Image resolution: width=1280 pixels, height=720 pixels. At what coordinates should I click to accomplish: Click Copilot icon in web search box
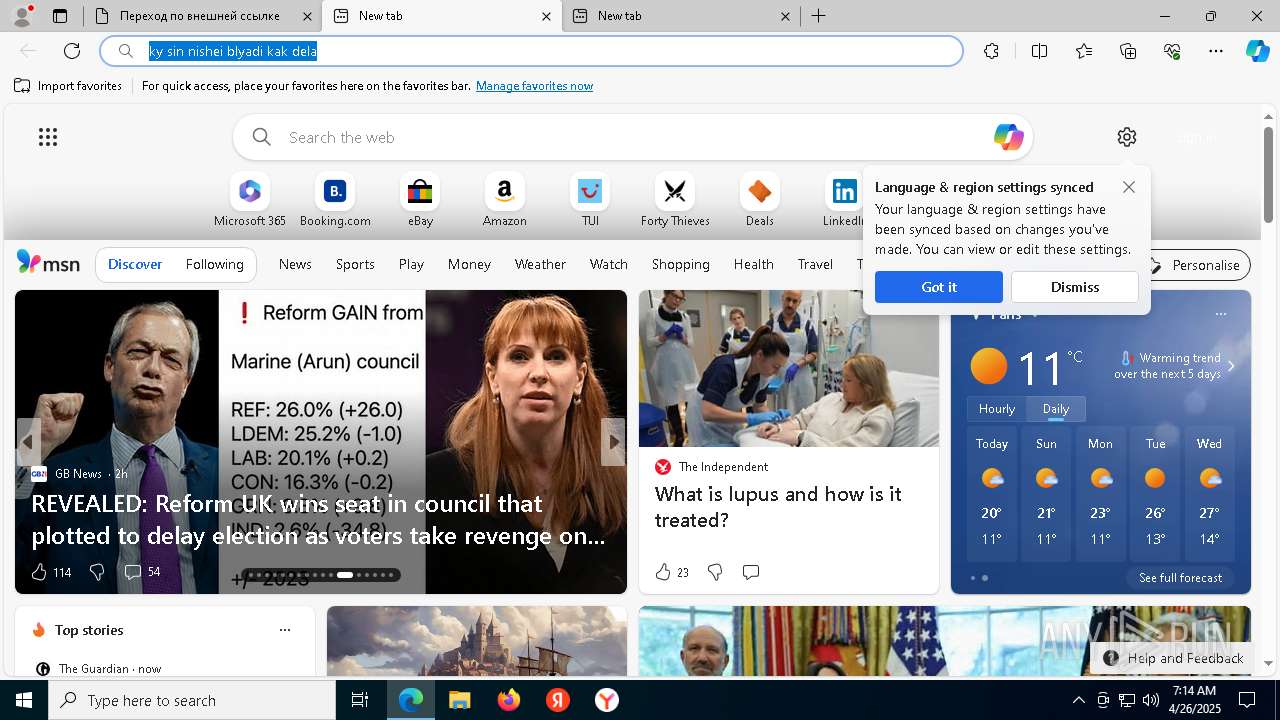[1008, 137]
